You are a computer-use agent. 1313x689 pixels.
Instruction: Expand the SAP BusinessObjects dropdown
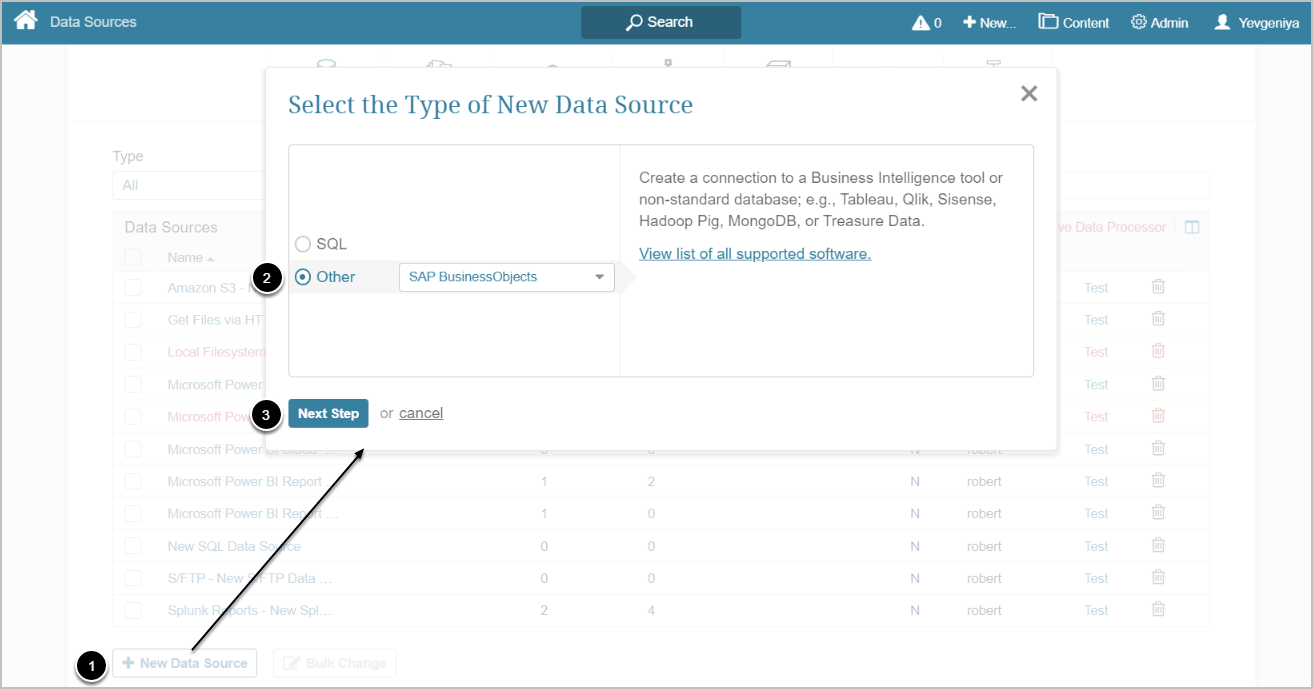pyautogui.click(x=506, y=277)
